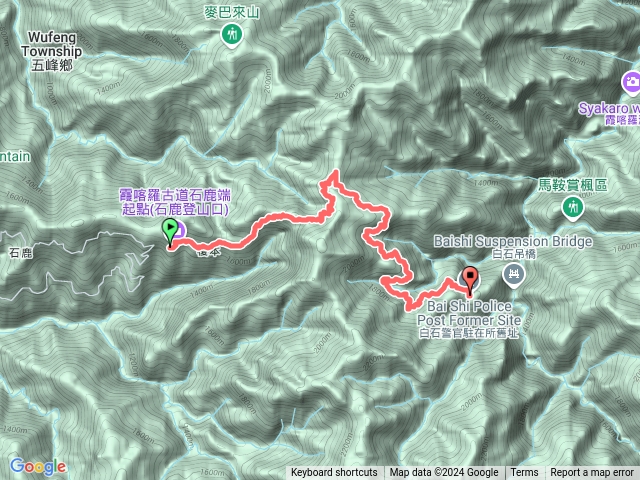Click the red trail's northernmost peak point
640x480 pixels.
click(336, 172)
